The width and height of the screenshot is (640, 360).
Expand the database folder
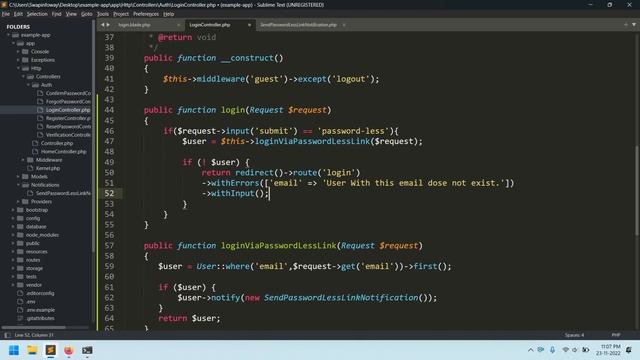pyautogui.click(x=13, y=227)
